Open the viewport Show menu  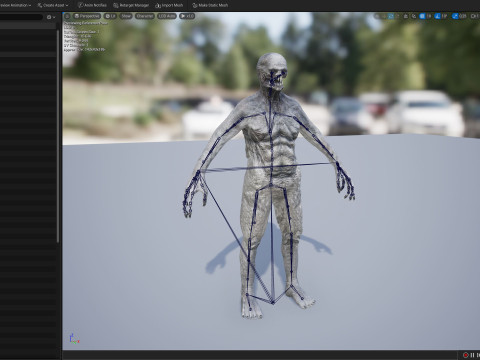(x=126, y=16)
